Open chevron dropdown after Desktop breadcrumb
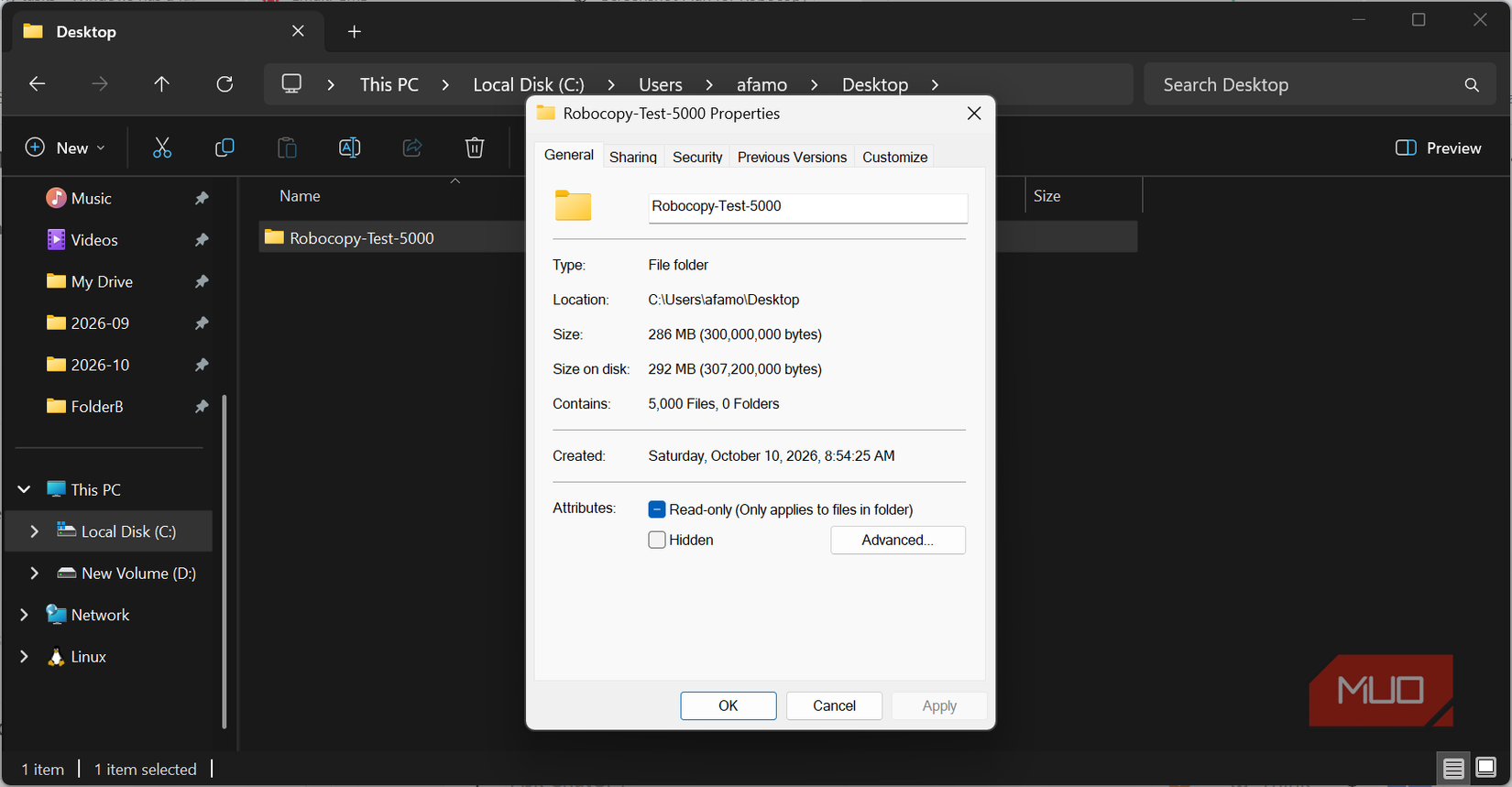The height and width of the screenshot is (787, 1512). coord(935,85)
